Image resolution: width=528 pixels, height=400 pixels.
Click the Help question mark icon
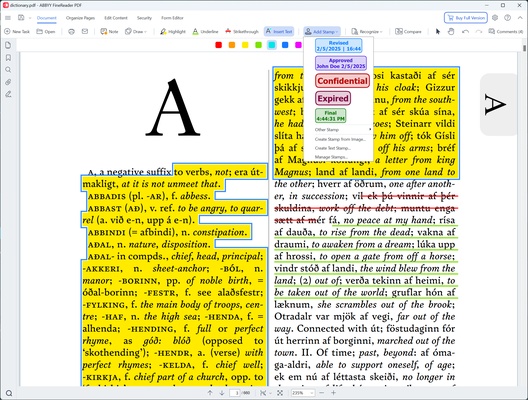coord(507,18)
